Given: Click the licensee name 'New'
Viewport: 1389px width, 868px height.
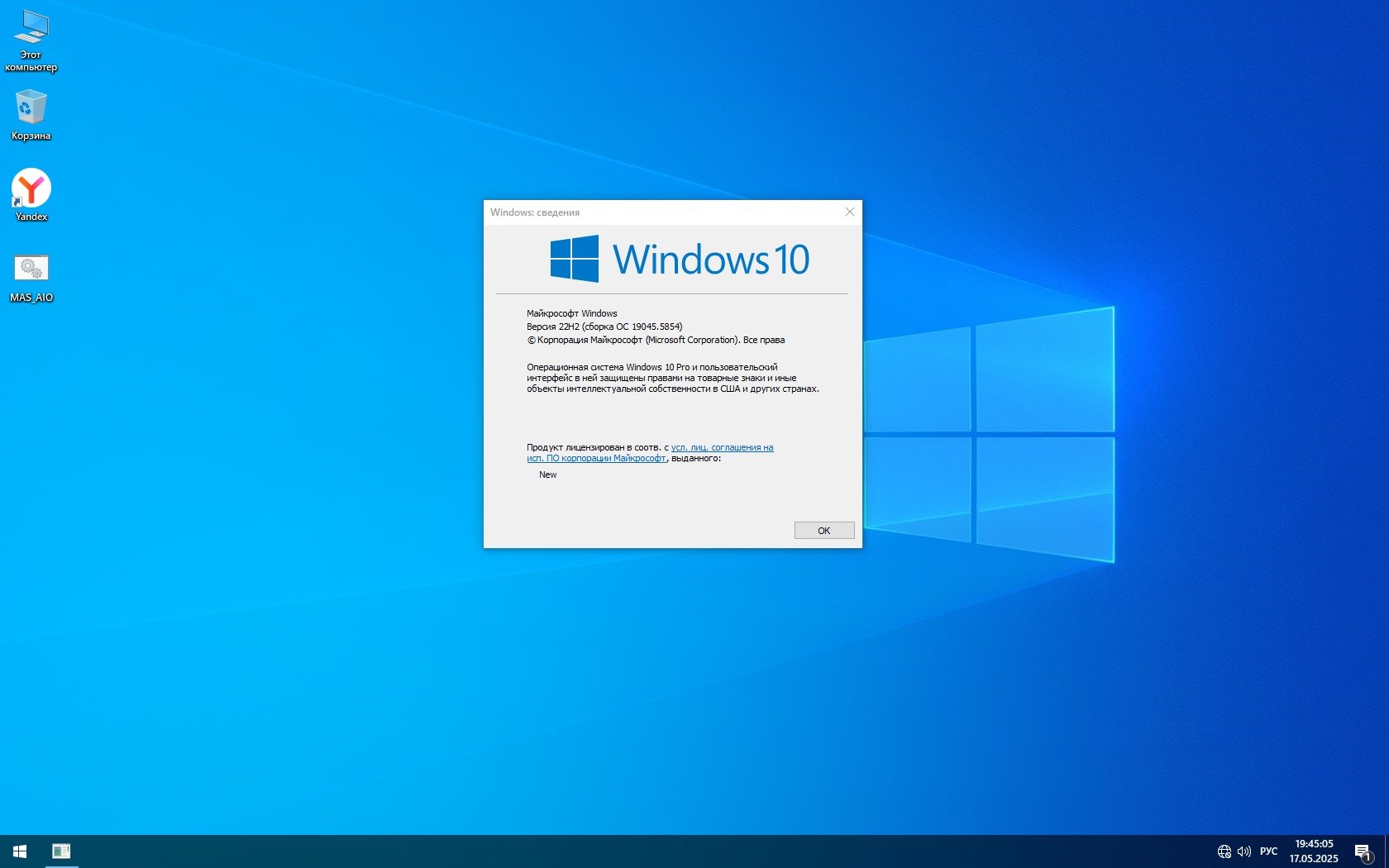Looking at the screenshot, I should pos(547,475).
